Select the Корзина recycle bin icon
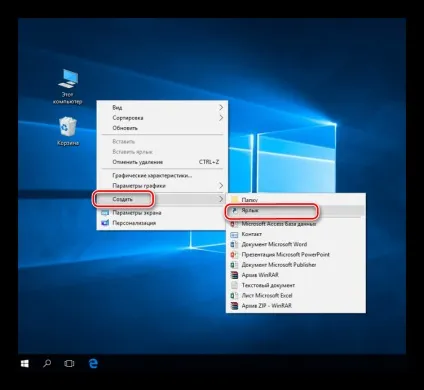424x390 pixels. 68,131
